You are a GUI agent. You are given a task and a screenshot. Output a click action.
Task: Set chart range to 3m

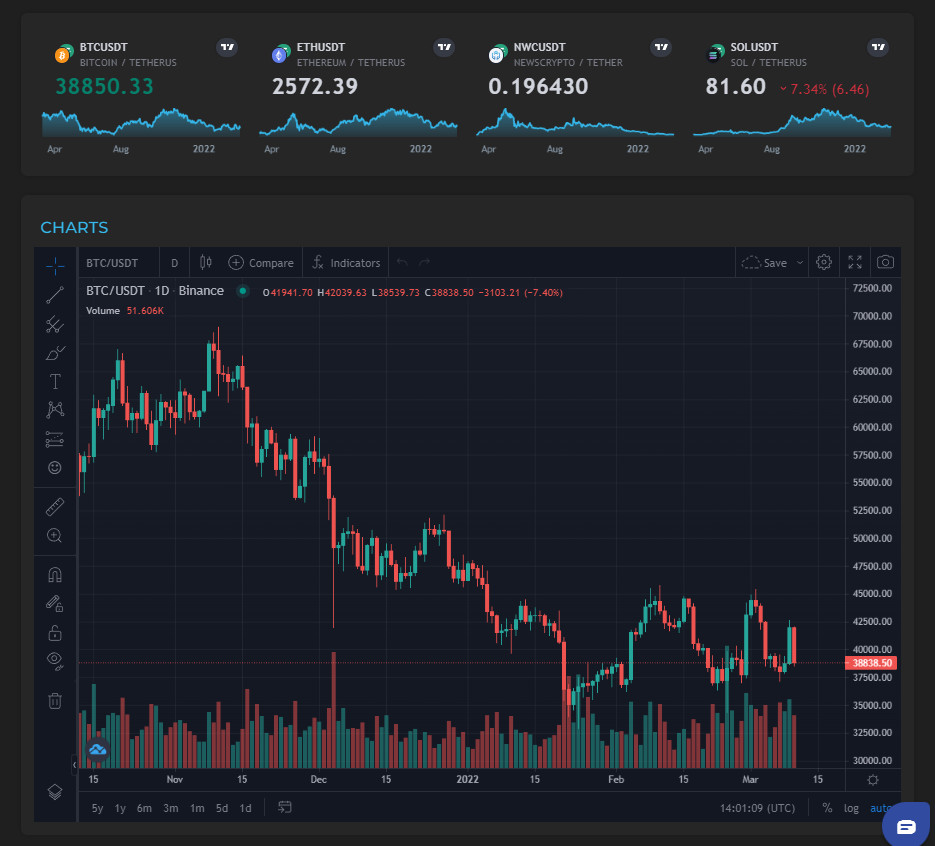coord(171,808)
